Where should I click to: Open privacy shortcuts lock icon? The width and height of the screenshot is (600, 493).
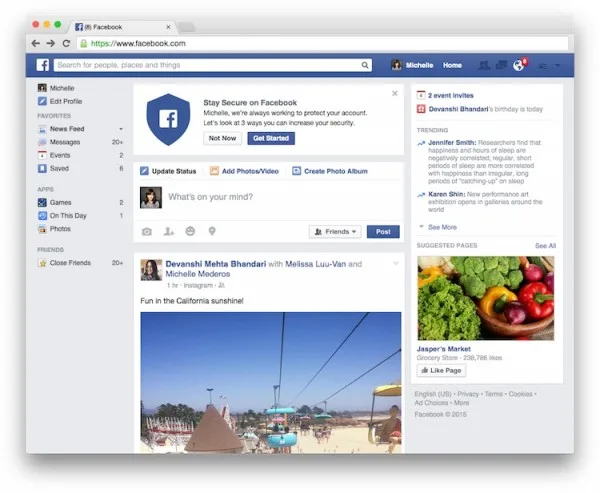coord(543,66)
